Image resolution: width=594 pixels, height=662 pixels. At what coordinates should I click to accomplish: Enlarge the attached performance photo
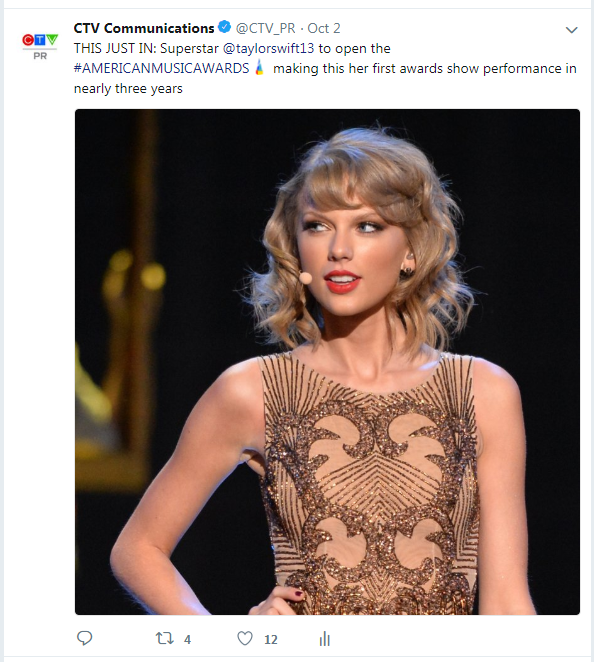(327, 362)
